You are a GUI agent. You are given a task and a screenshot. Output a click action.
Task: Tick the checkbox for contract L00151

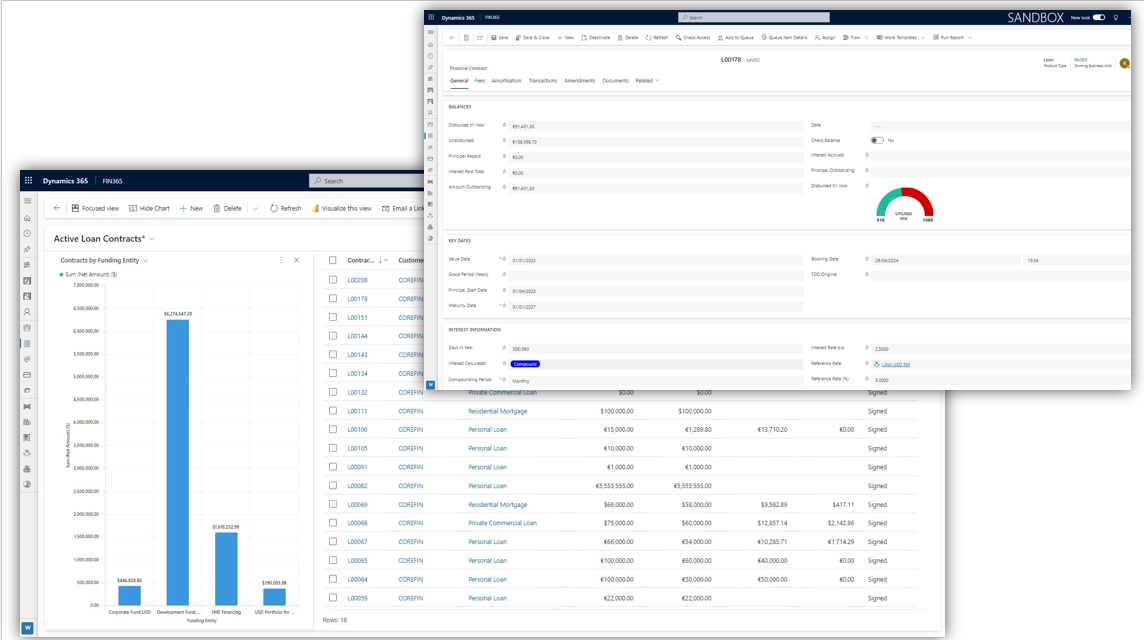(333, 317)
